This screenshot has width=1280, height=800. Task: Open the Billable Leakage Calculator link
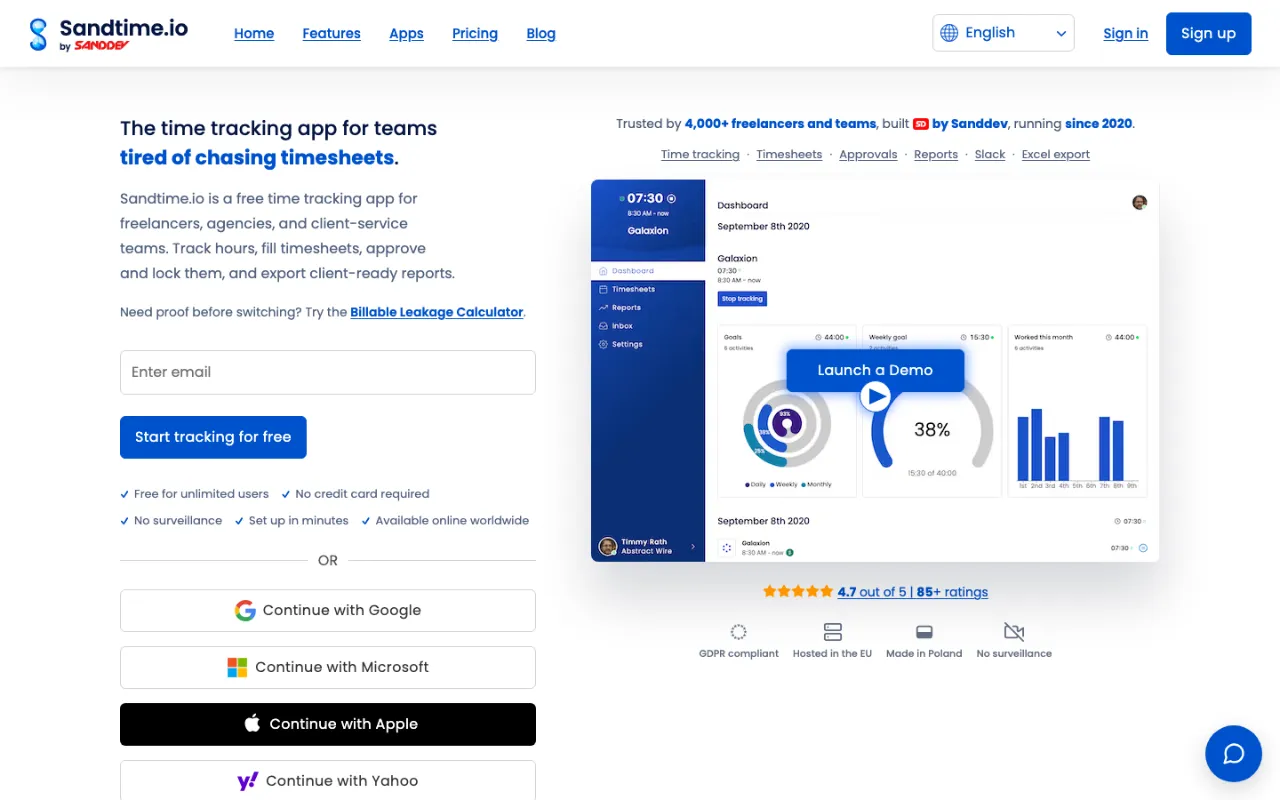(x=436, y=312)
